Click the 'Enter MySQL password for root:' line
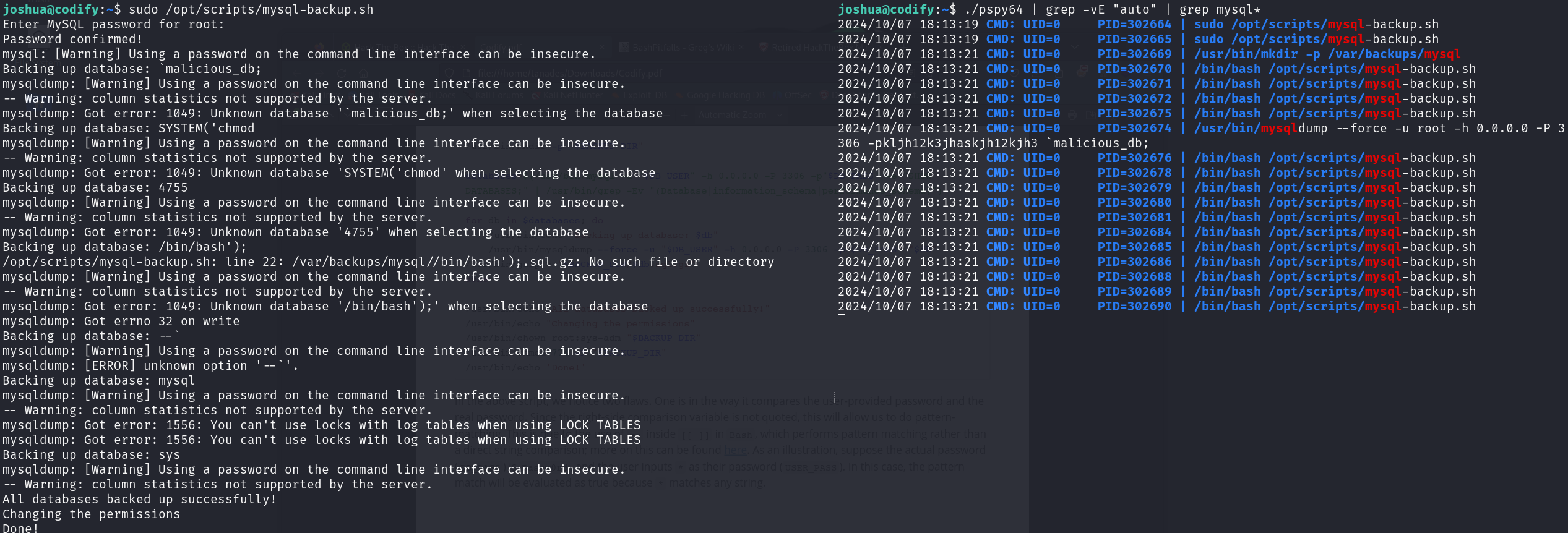 click(x=114, y=24)
